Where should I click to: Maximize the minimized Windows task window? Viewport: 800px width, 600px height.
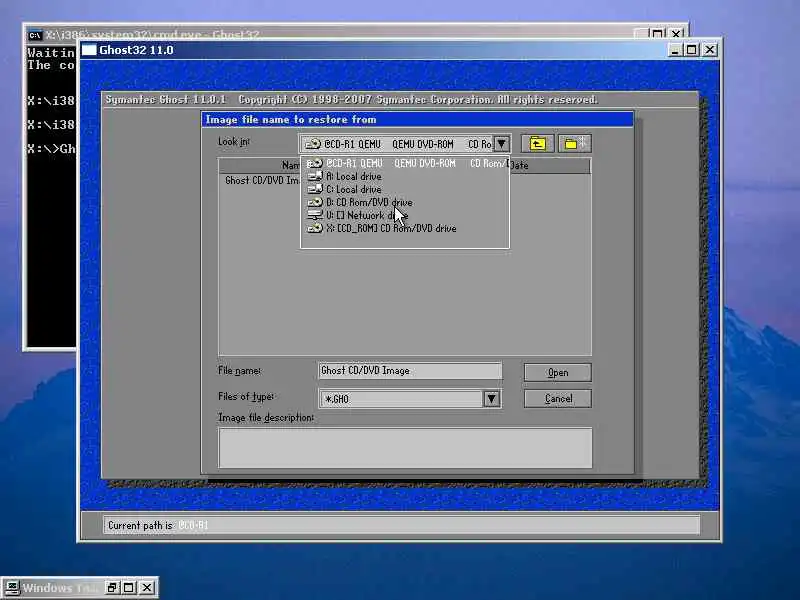[129, 588]
